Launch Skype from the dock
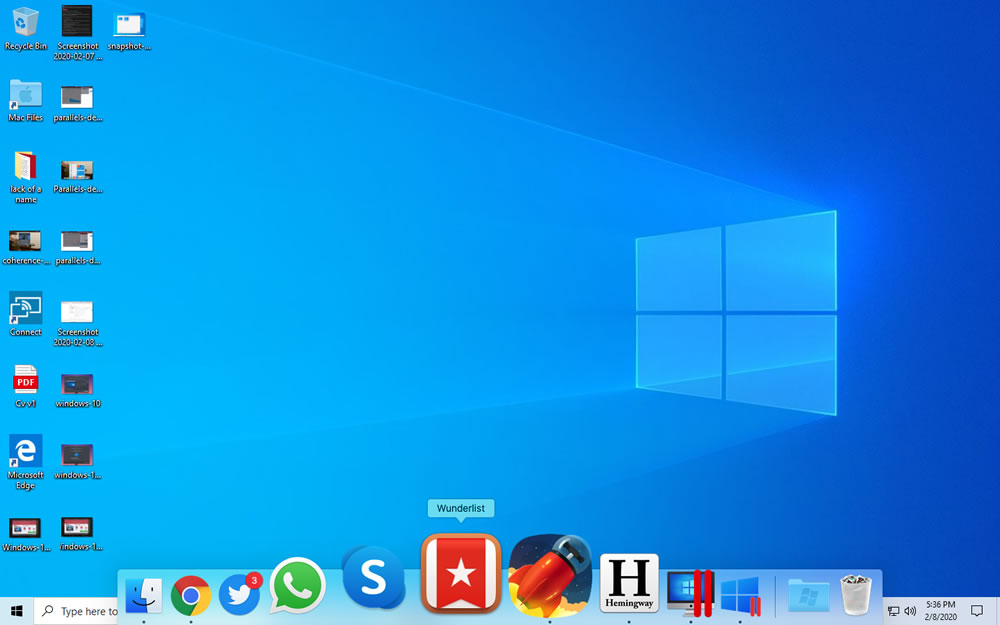 coord(374,577)
